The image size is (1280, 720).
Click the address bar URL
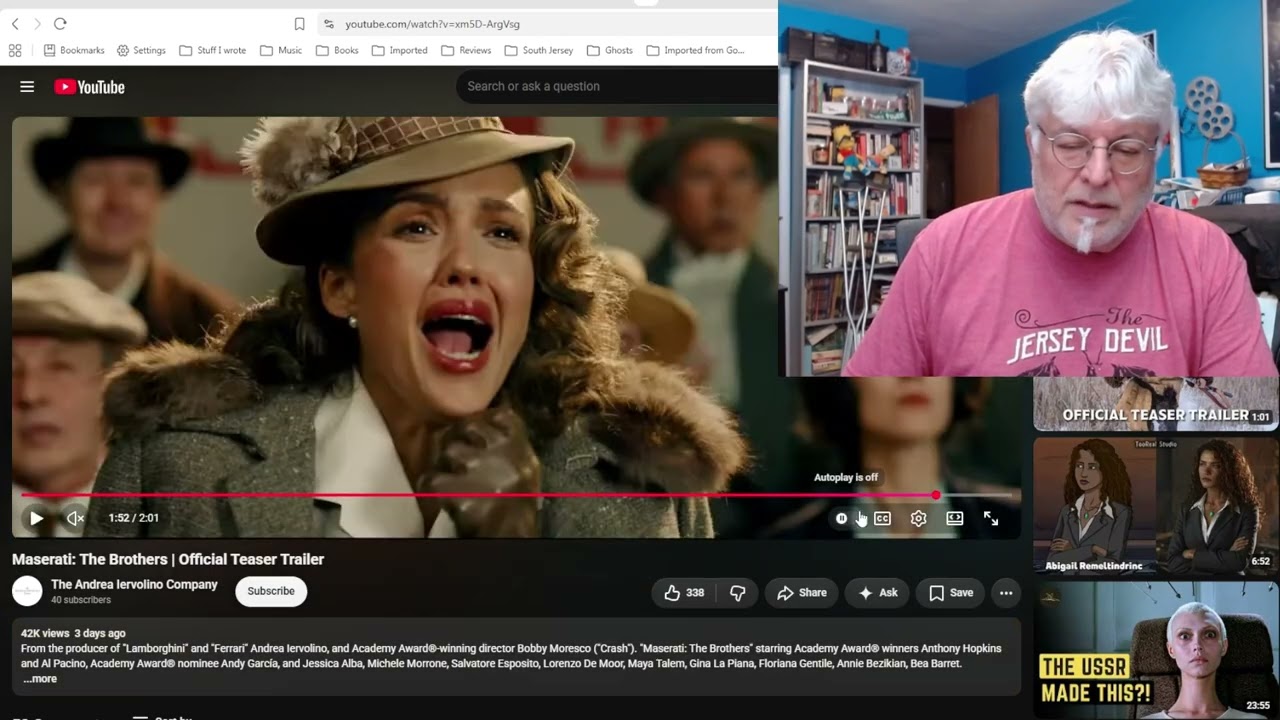432,24
